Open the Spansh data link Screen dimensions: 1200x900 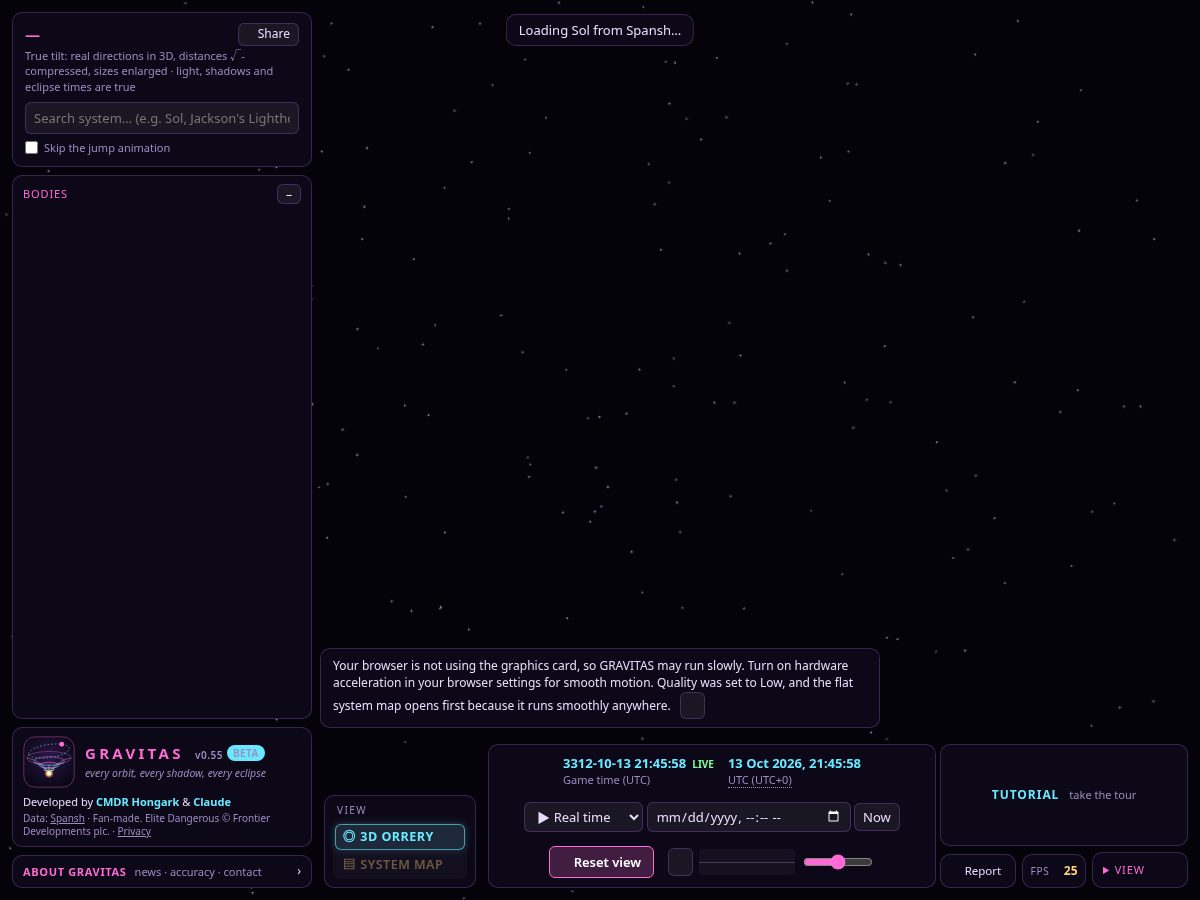point(67,818)
